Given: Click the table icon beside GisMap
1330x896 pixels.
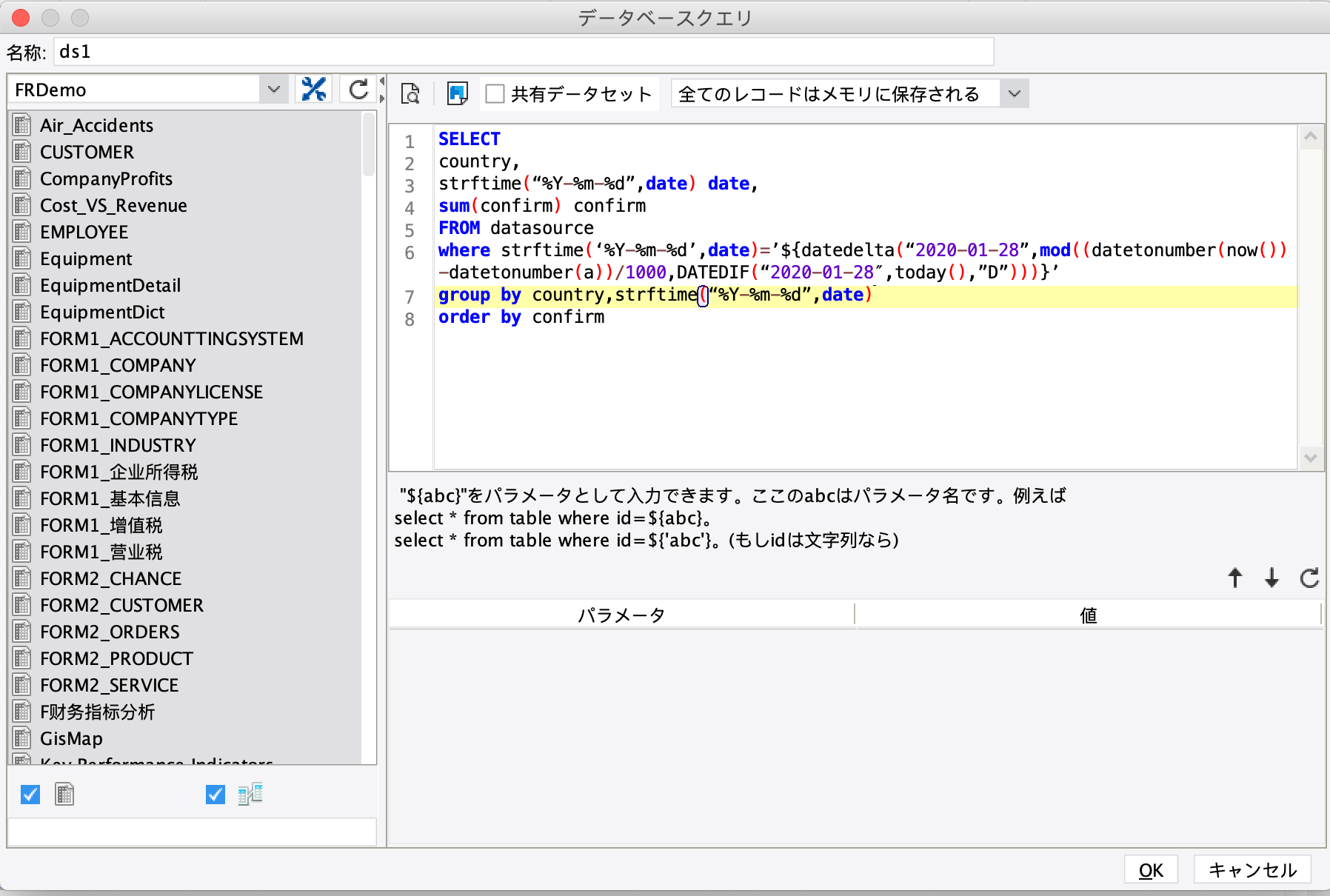Looking at the screenshot, I should tap(22, 738).
